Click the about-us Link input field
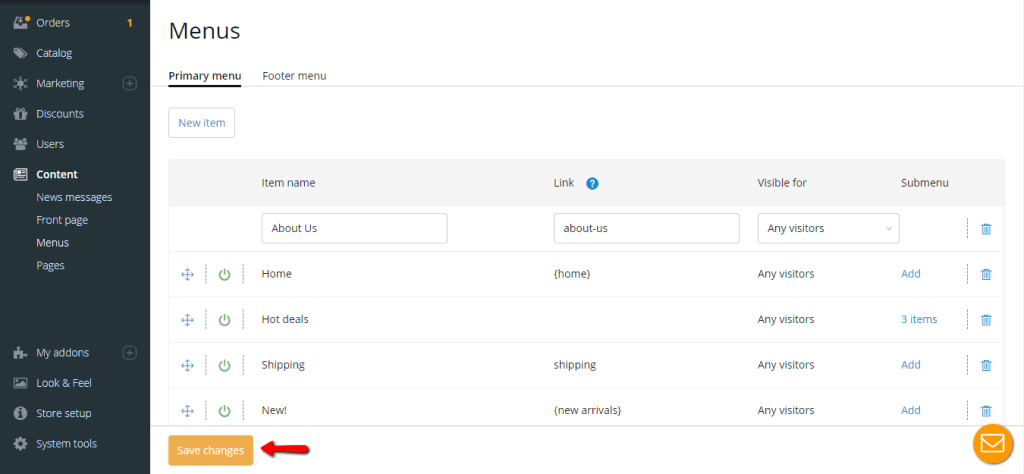1024x474 pixels. click(x=647, y=229)
